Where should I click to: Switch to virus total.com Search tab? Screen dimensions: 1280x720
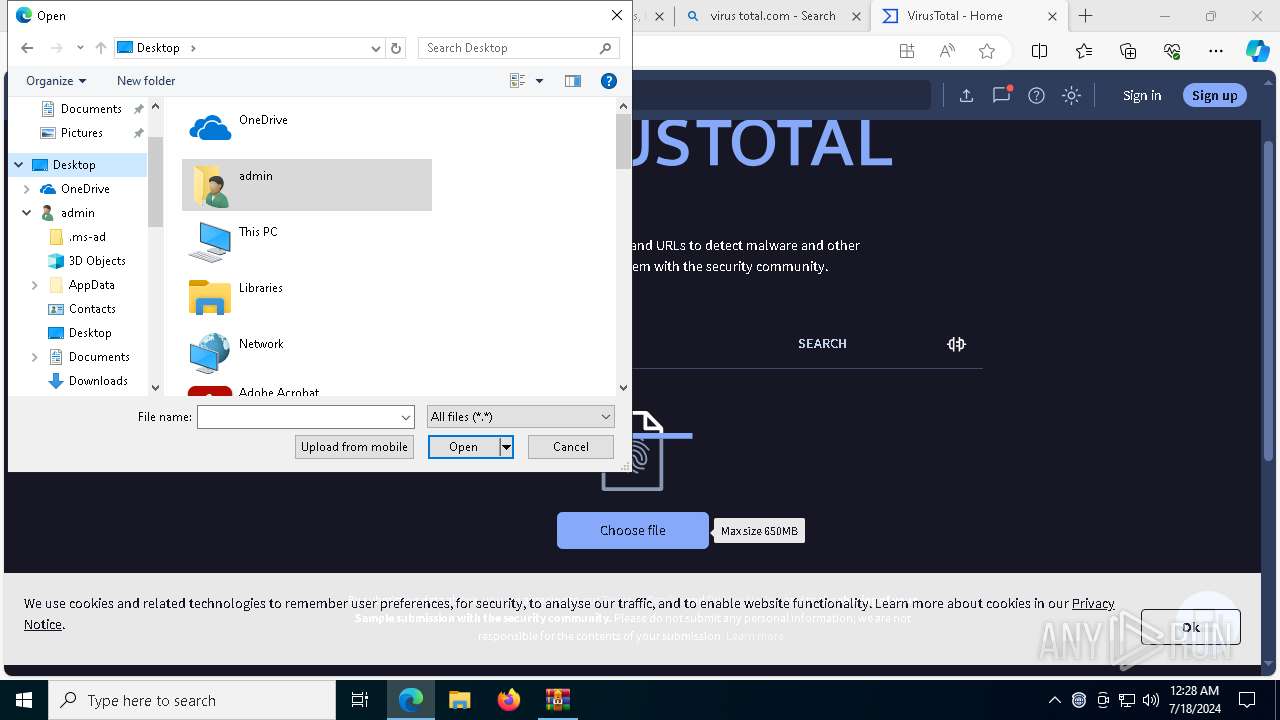click(x=772, y=16)
